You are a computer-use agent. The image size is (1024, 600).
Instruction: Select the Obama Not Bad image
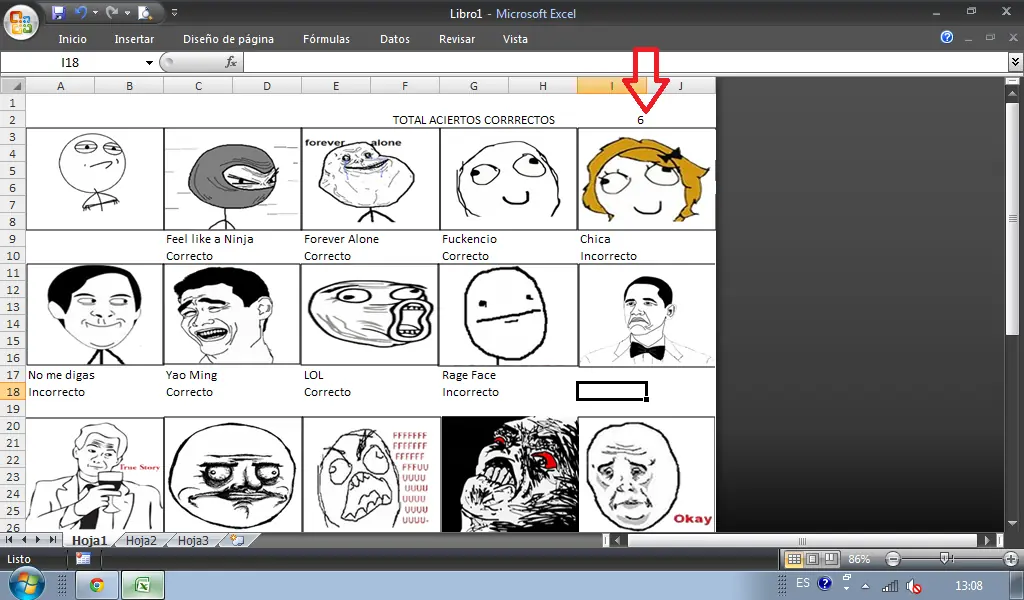[x=647, y=315]
